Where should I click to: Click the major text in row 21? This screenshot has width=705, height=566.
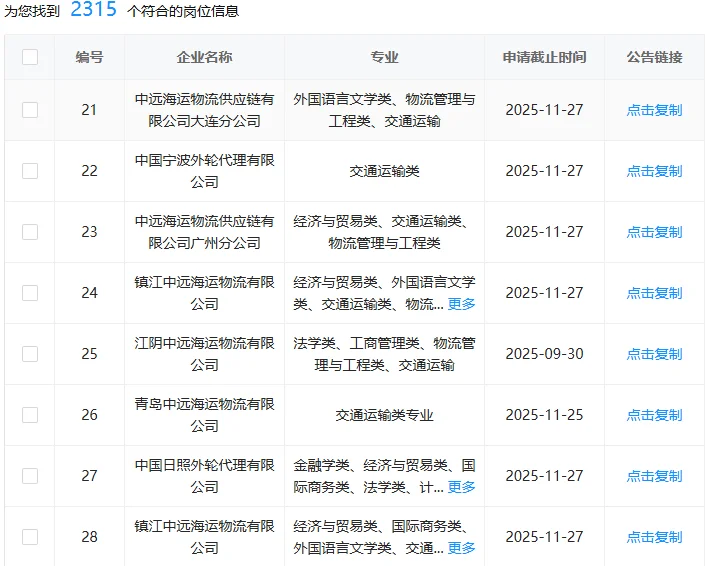point(384,110)
